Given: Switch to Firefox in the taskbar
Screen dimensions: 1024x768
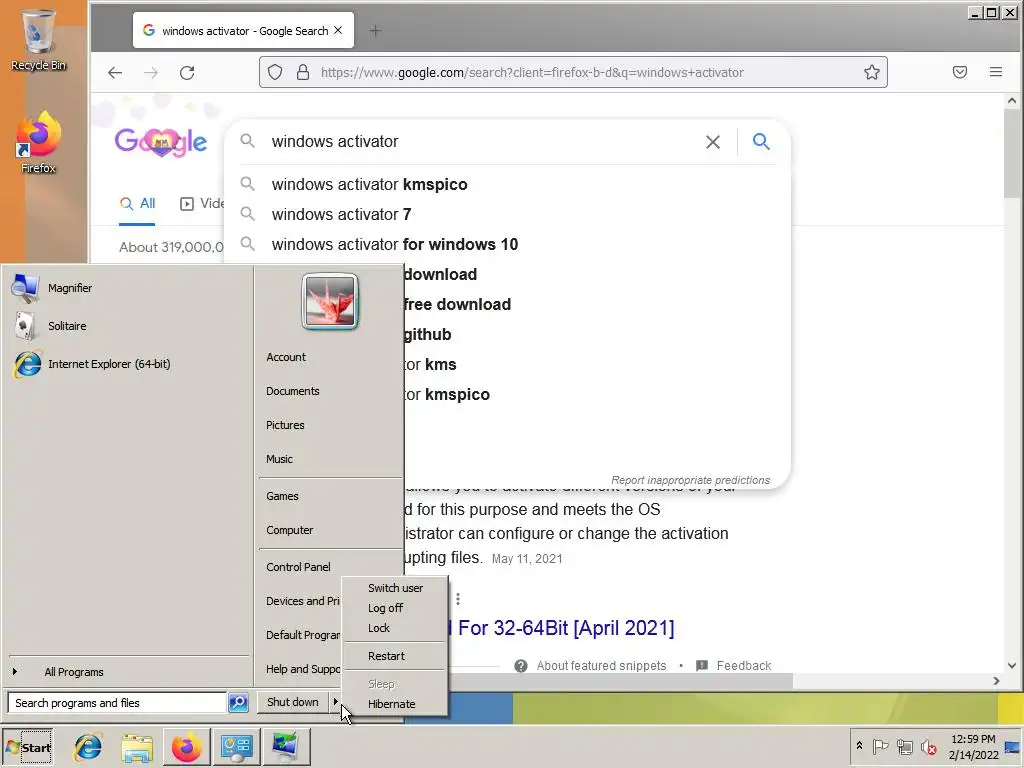Looking at the screenshot, I should click(186, 747).
